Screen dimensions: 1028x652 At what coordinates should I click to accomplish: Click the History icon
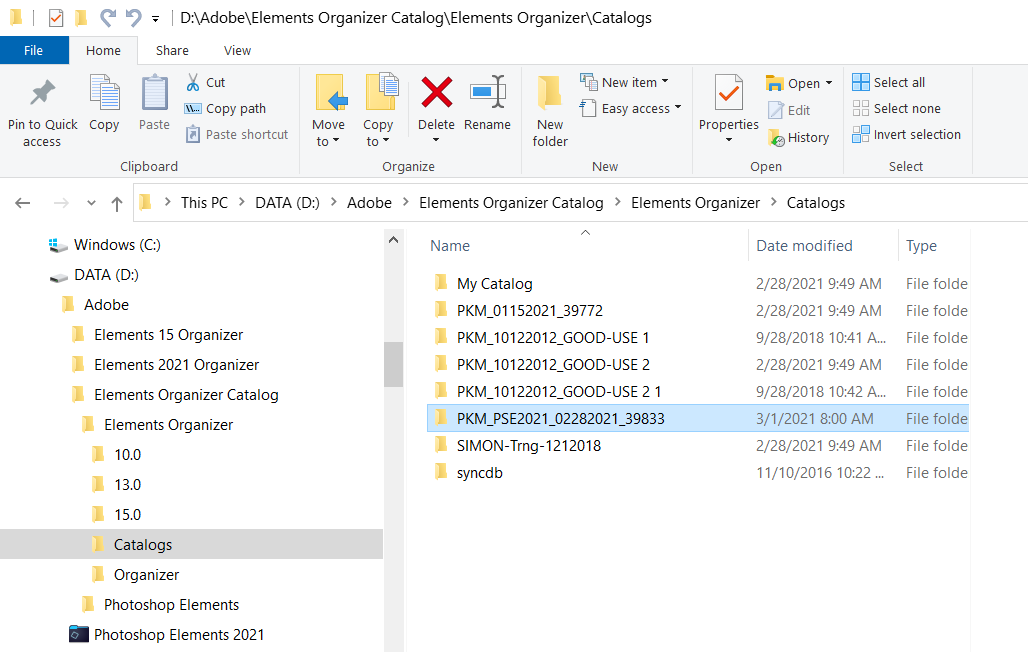[776, 138]
